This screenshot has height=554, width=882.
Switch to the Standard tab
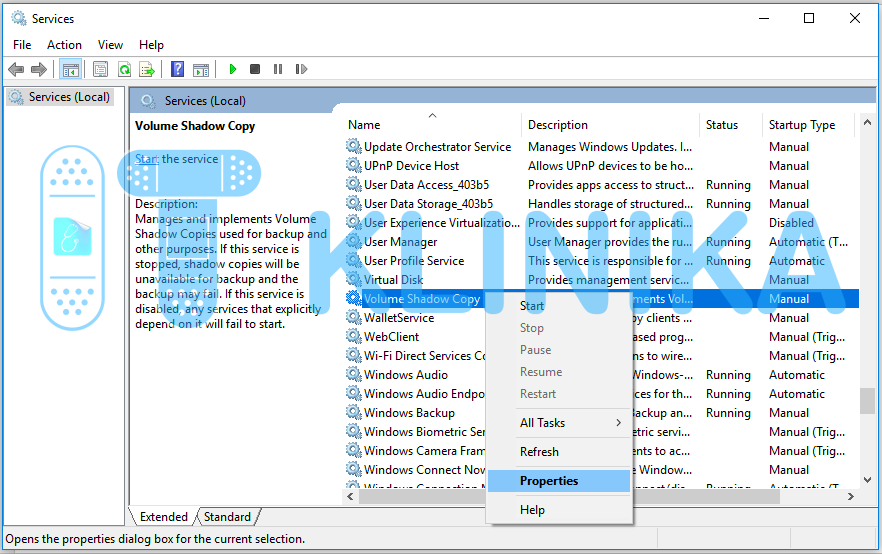227,517
